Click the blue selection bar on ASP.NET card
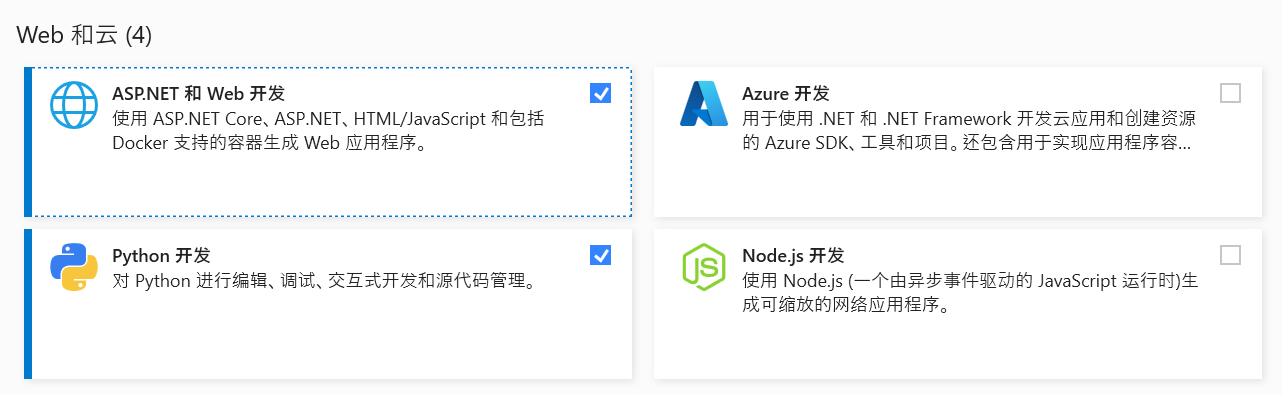Image resolution: width=1282 pixels, height=395 pixels. pyautogui.click(x=28, y=142)
